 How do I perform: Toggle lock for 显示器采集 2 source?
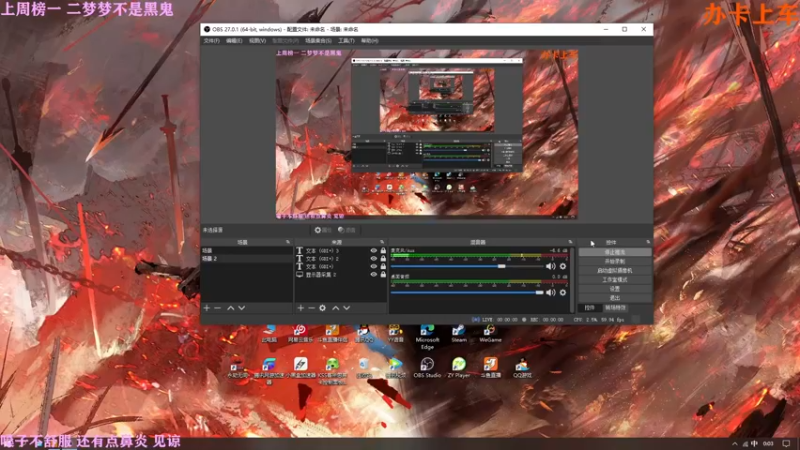383,274
